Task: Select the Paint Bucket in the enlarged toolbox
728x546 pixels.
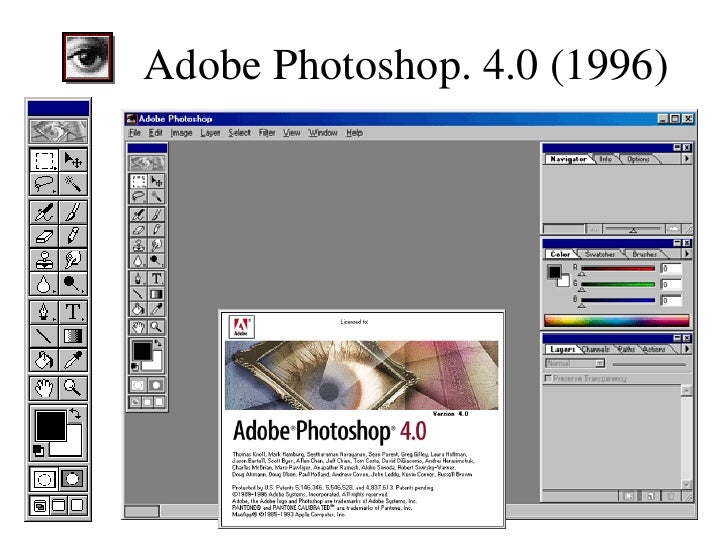Action: 44,360
